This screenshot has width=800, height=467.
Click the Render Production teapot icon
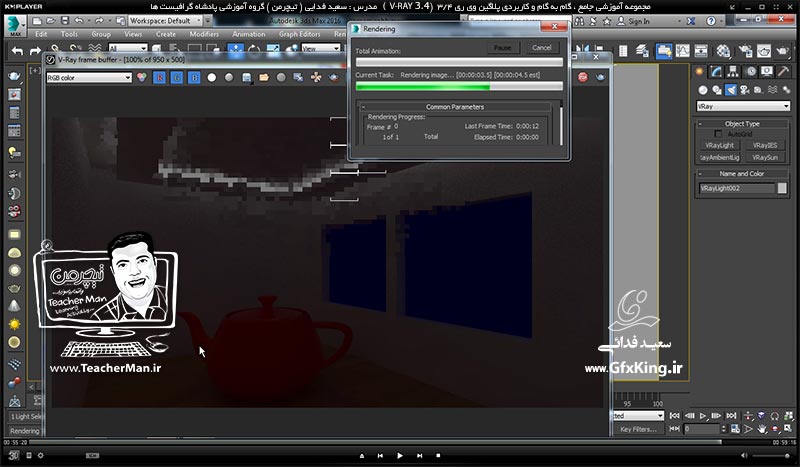pyautogui.click(x=783, y=51)
